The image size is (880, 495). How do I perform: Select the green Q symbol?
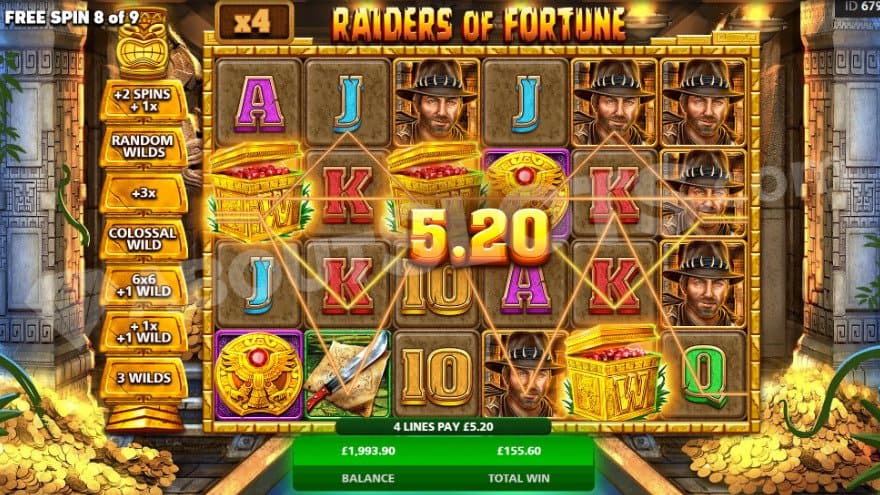(704, 375)
